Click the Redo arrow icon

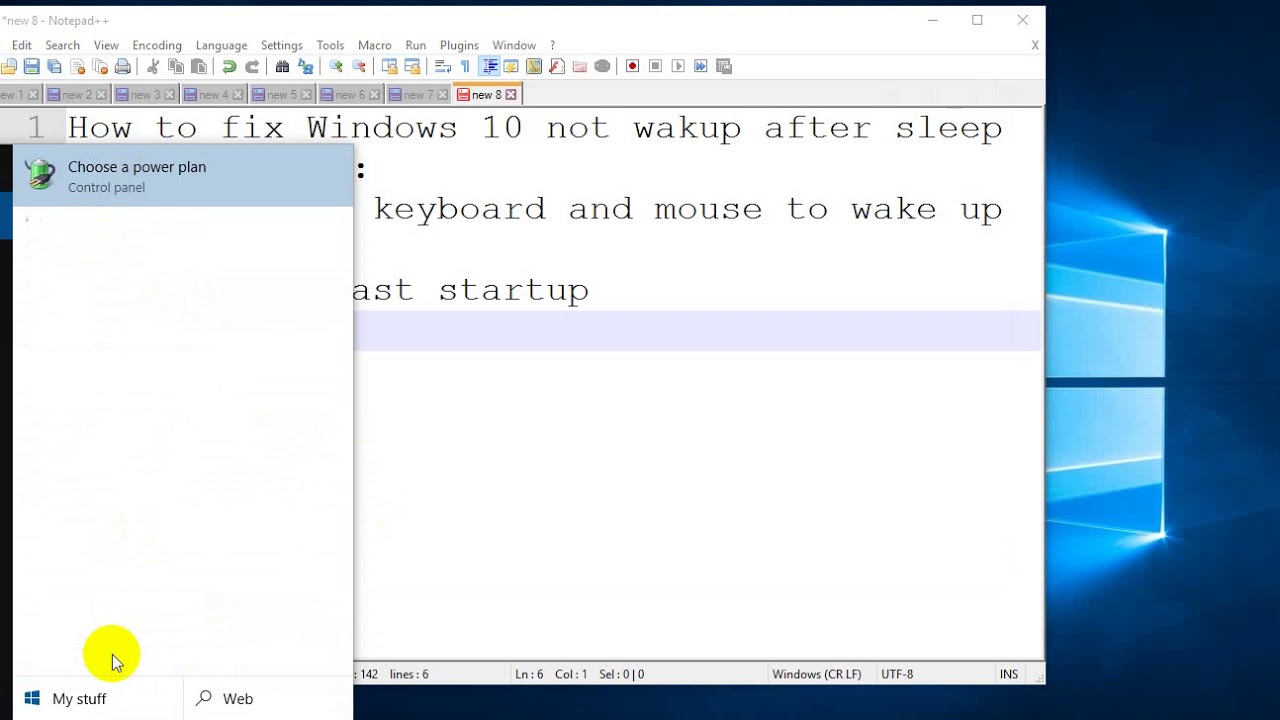pyautogui.click(x=252, y=66)
